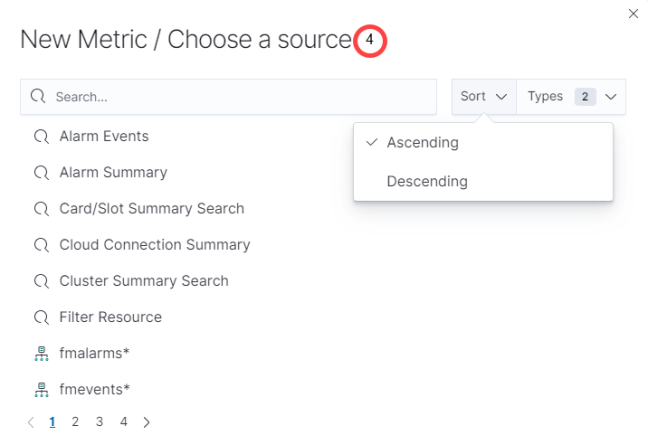This screenshot has width=648, height=445.
Task: Open the Filter Resource source
Action: [110, 317]
